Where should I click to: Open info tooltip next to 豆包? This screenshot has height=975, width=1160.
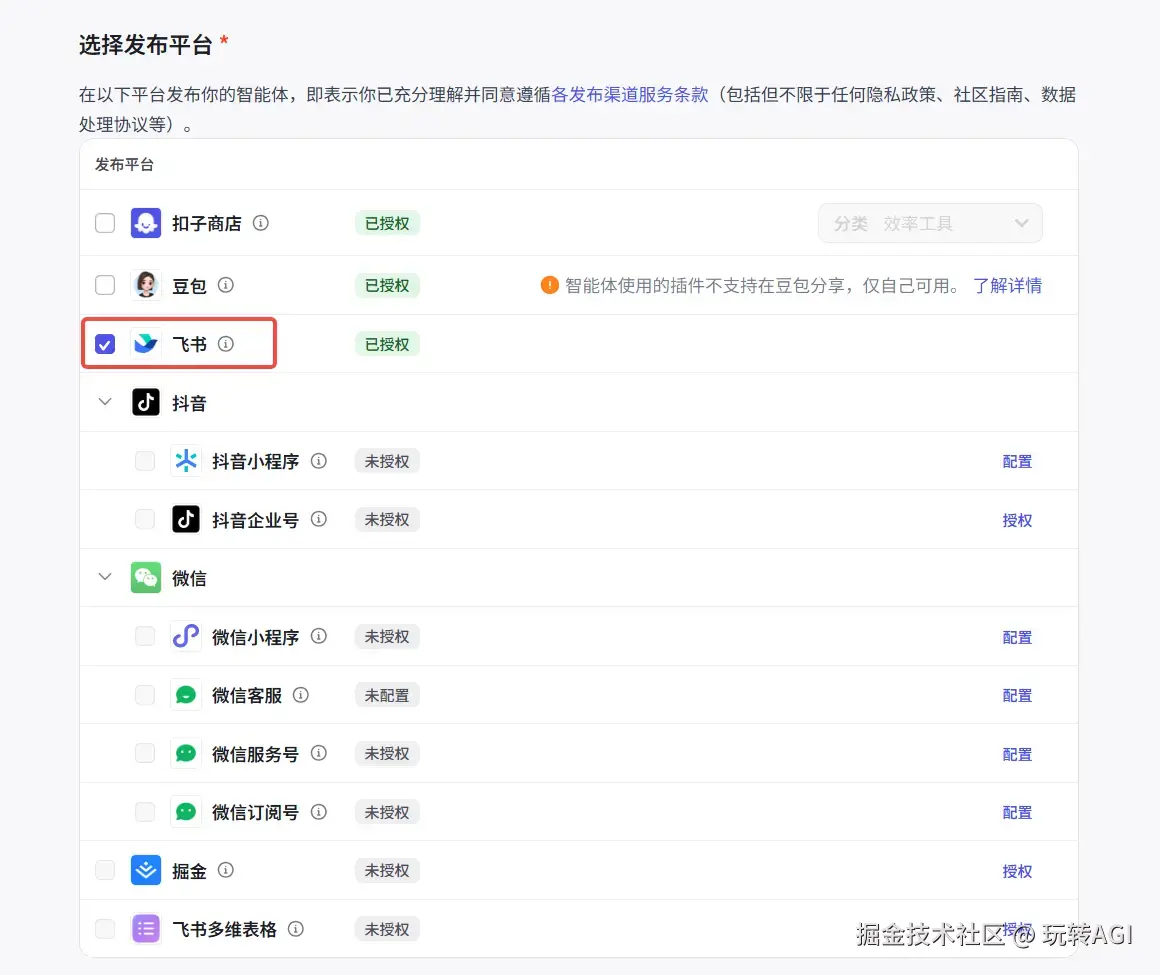pyautogui.click(x=226, y=285)
